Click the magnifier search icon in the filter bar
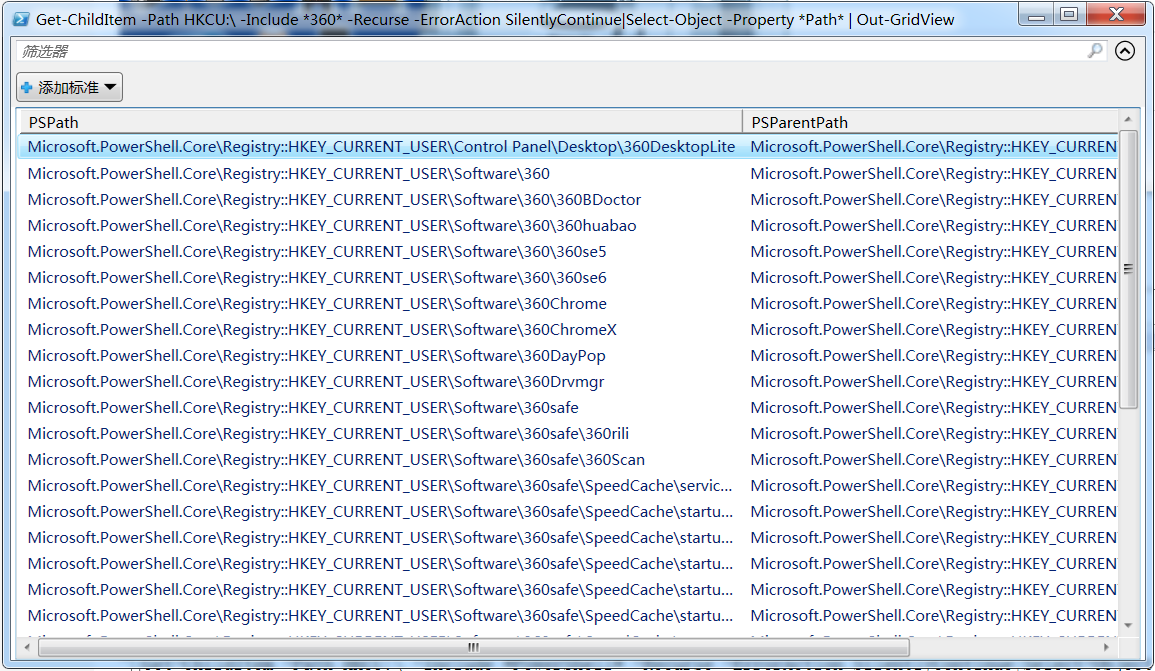This screenshot has width=1155, height=671. (1097, 51)
